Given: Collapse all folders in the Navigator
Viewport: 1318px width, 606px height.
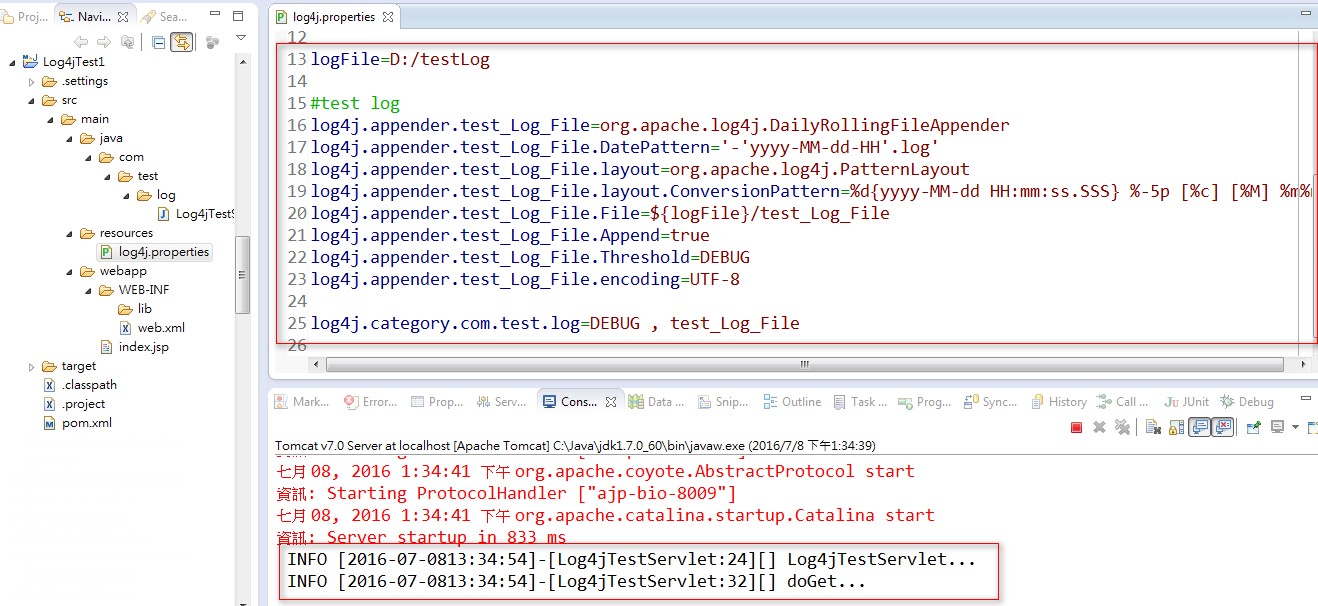Looking at the screenshot, I should pyautogui.click(x=159, y=42).
